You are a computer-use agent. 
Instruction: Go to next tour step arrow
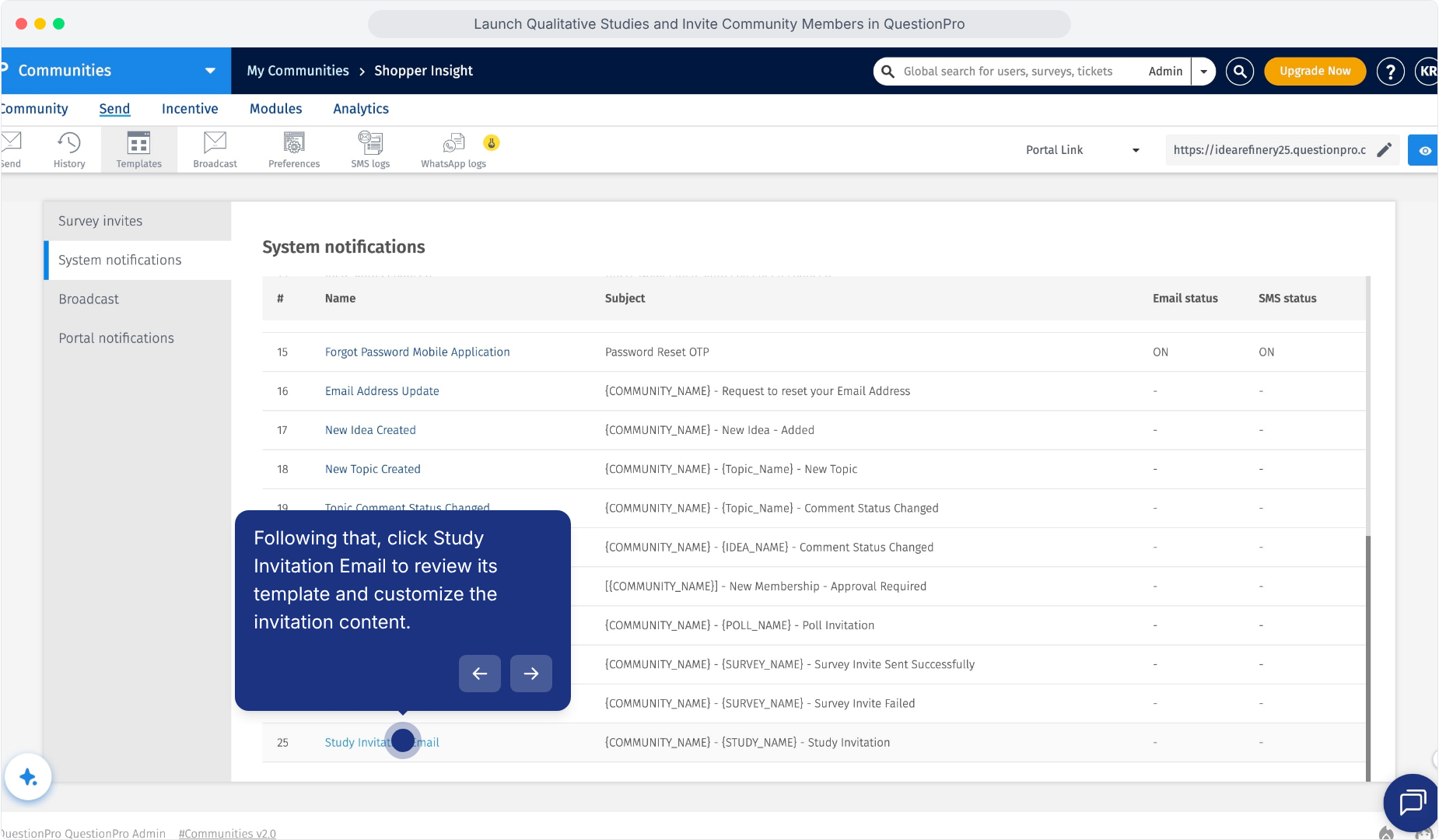pyautogui.click(x=531, y=674)
